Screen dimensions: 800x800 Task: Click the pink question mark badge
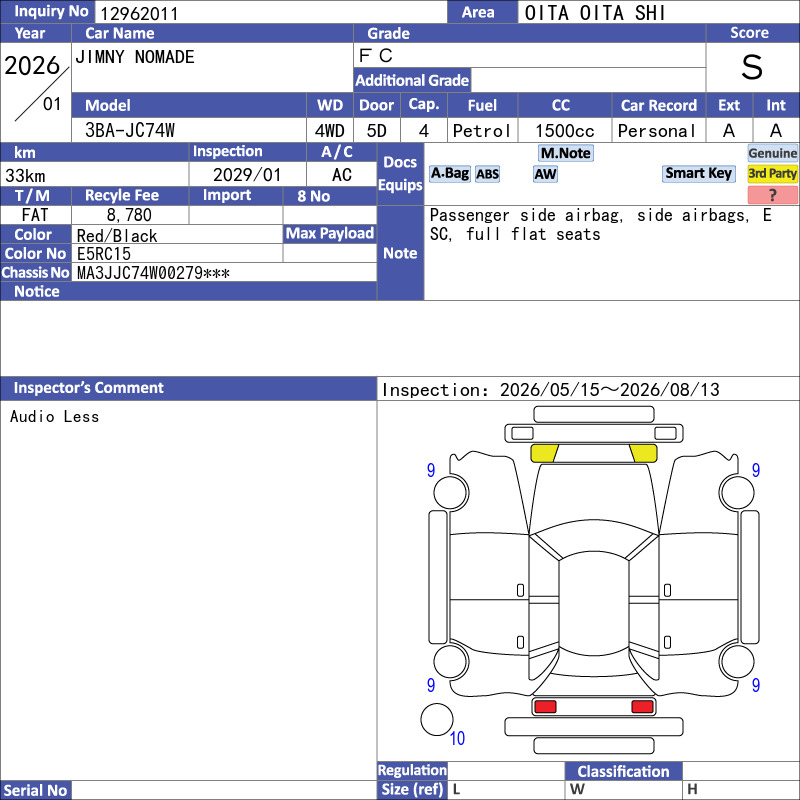pyautogui.click(x=772, y=194)
